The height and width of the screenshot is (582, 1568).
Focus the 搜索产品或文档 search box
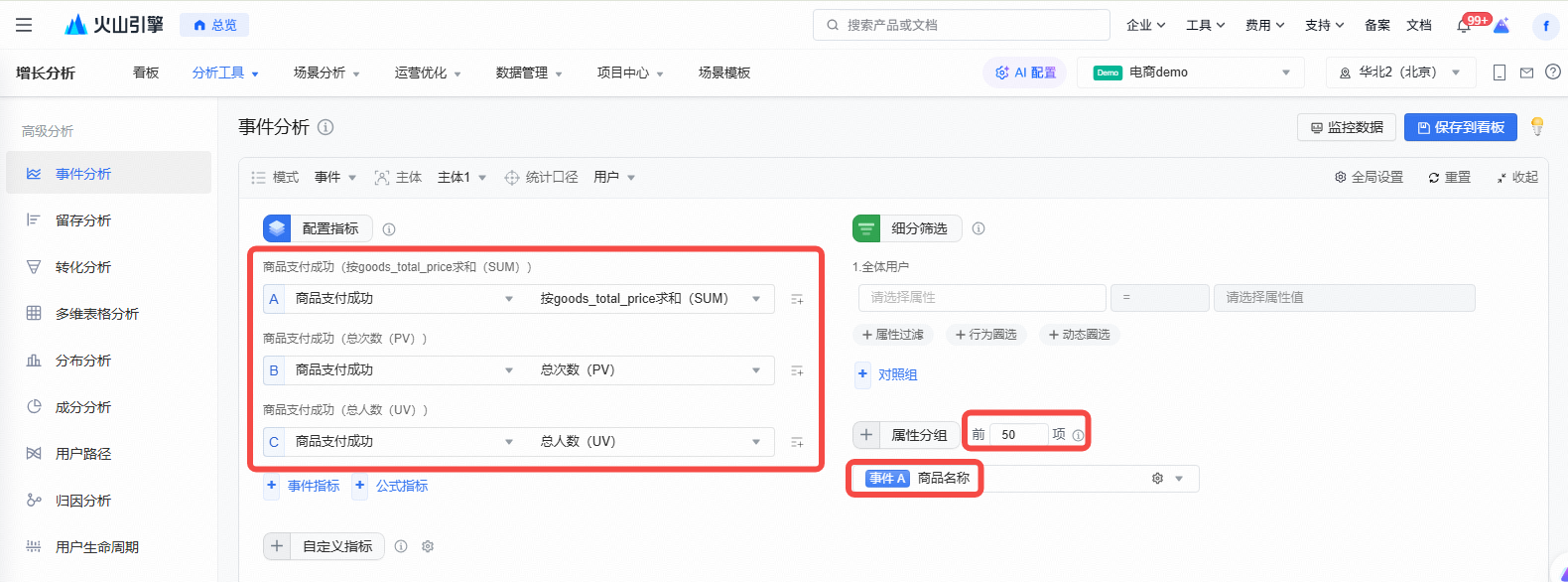961,25
